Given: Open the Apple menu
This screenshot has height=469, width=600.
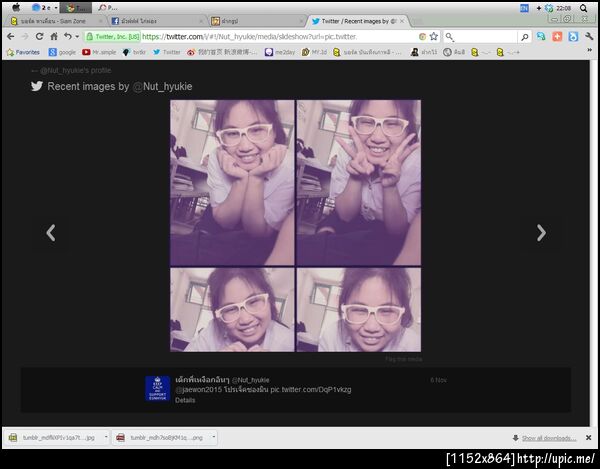Looking at the screenshot, I should (16, 7).
